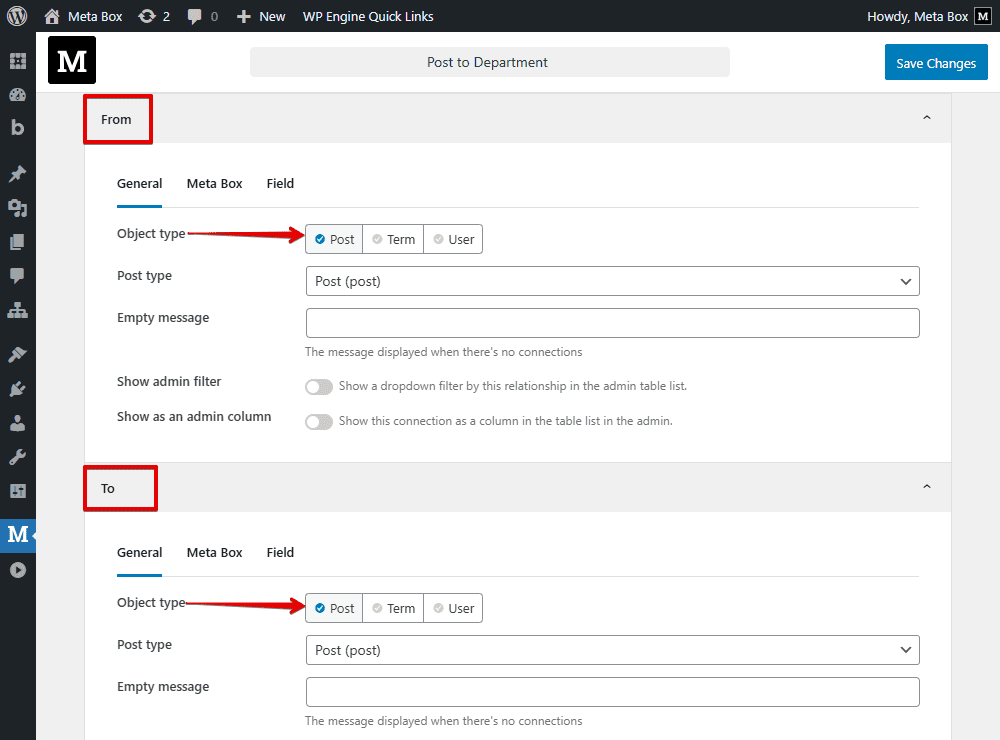Collapse the From section using its chevron
The image size is (1000, 740).
(x=926, y=118)
